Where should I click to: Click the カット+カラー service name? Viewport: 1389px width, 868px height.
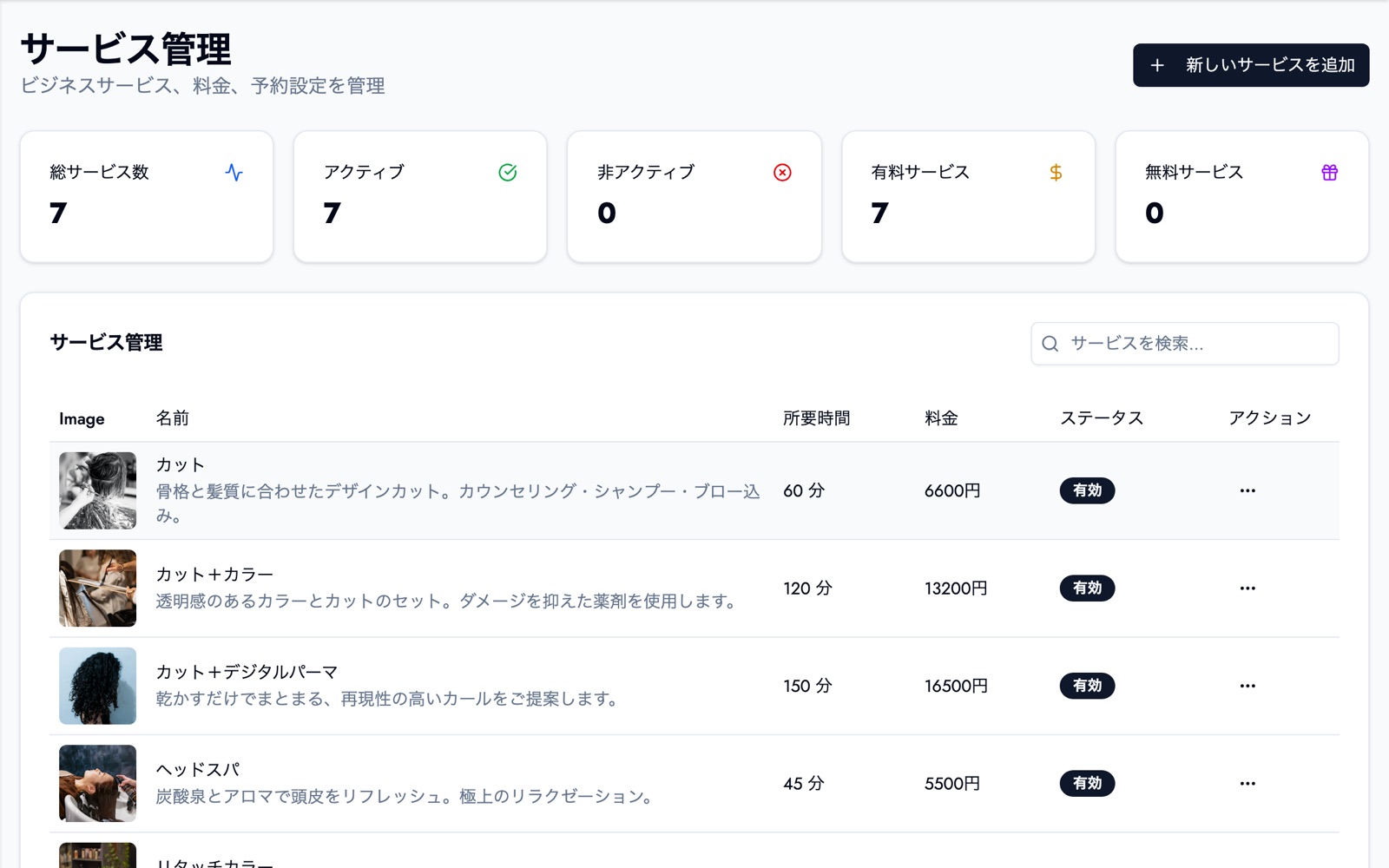pyautogui.click(x=214, y=575)
